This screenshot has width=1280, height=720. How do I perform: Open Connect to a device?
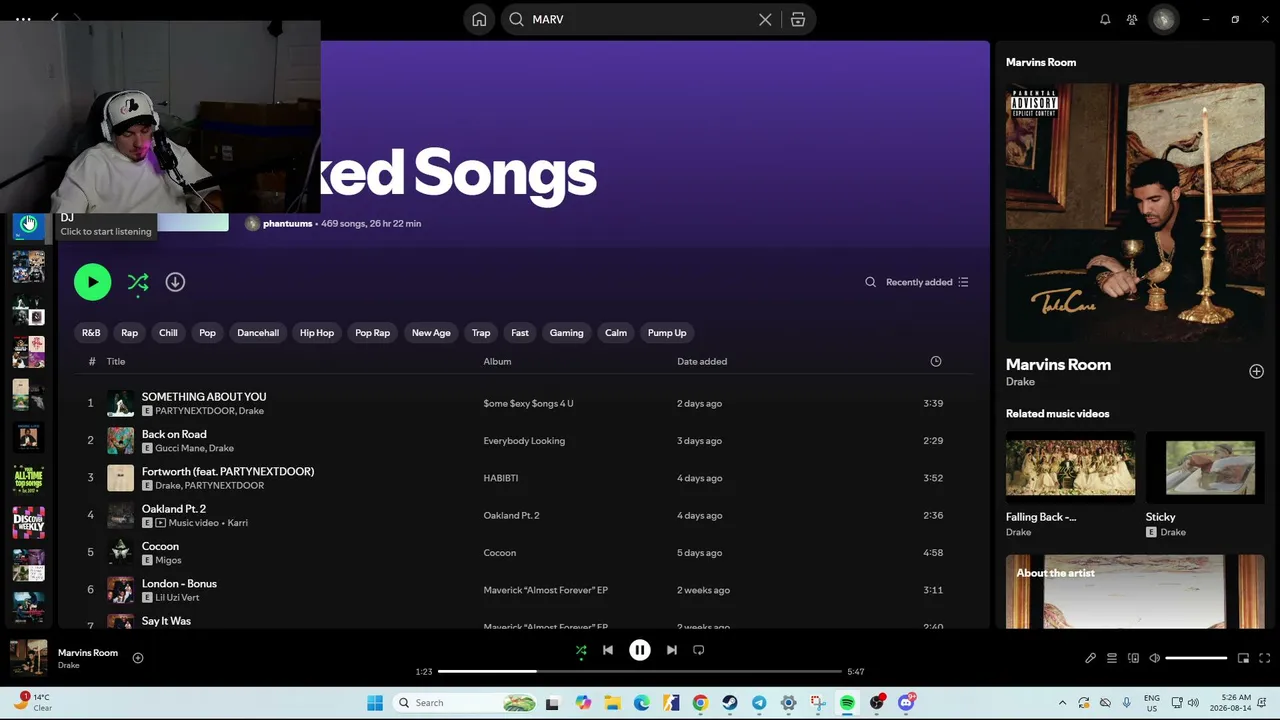[x=1133, y=658]
